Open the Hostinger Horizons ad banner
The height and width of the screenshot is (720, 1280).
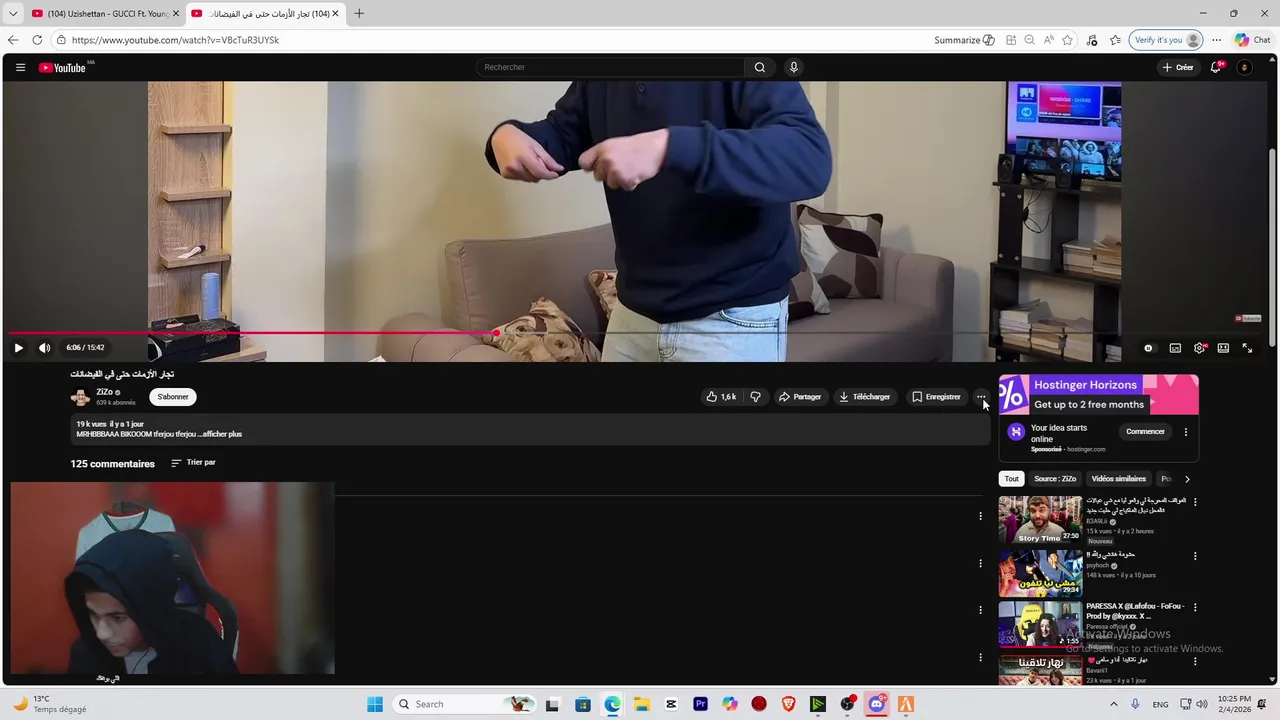pyautogui.click(x=1098, y=394)
